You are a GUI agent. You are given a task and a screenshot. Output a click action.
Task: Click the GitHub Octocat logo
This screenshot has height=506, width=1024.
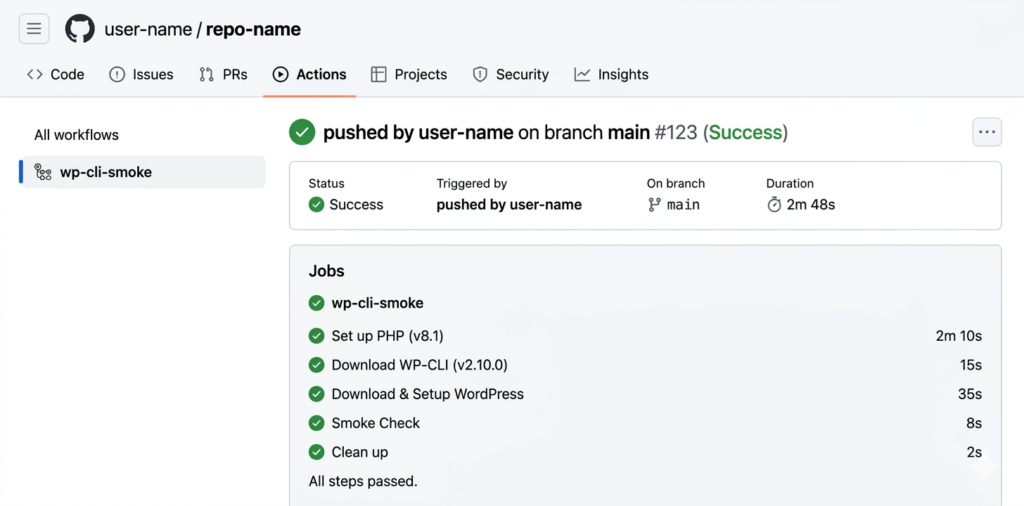point(80,29)
